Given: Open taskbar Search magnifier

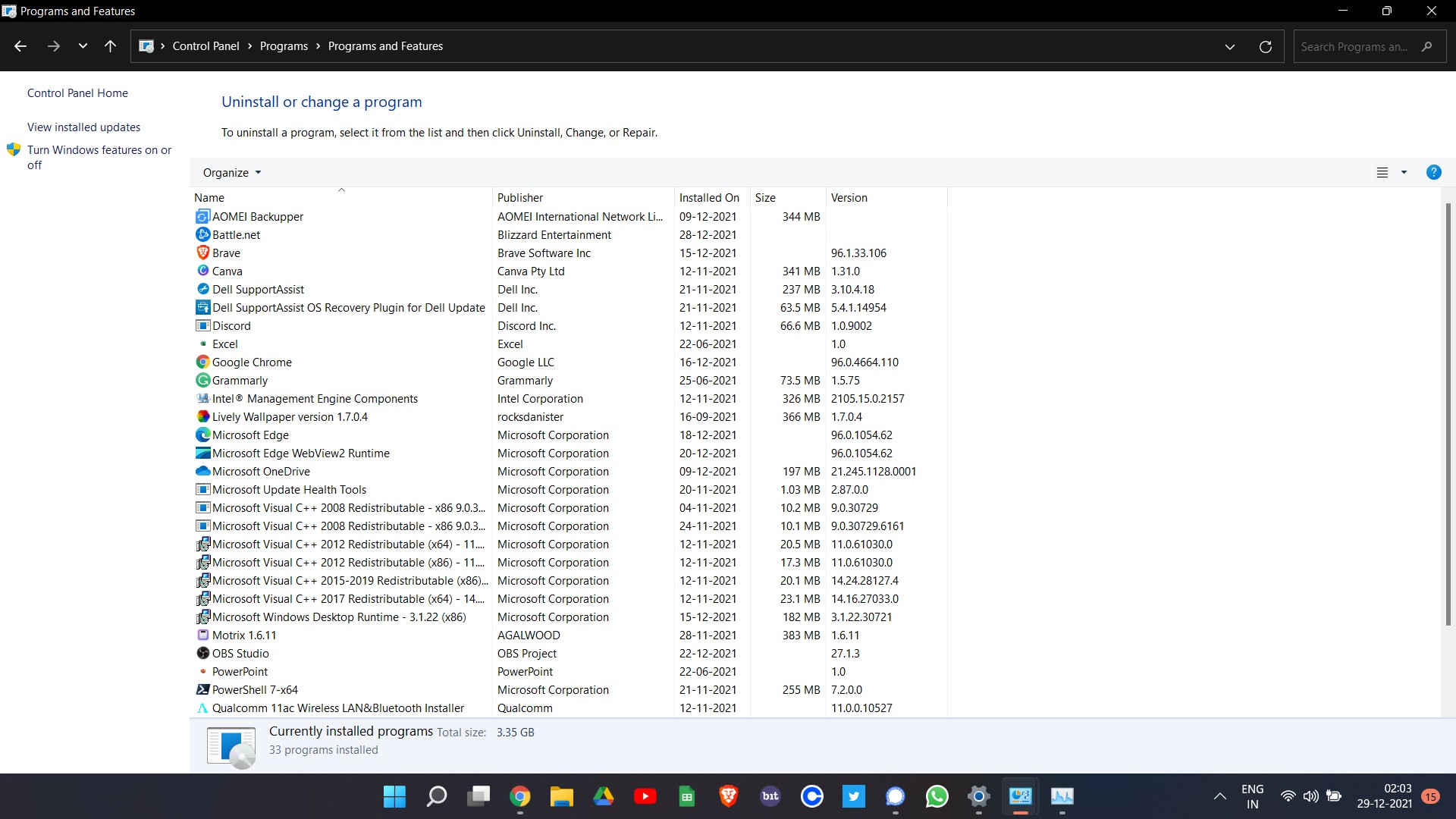Looking at the screenshot, I should click(x=437, y=796).
